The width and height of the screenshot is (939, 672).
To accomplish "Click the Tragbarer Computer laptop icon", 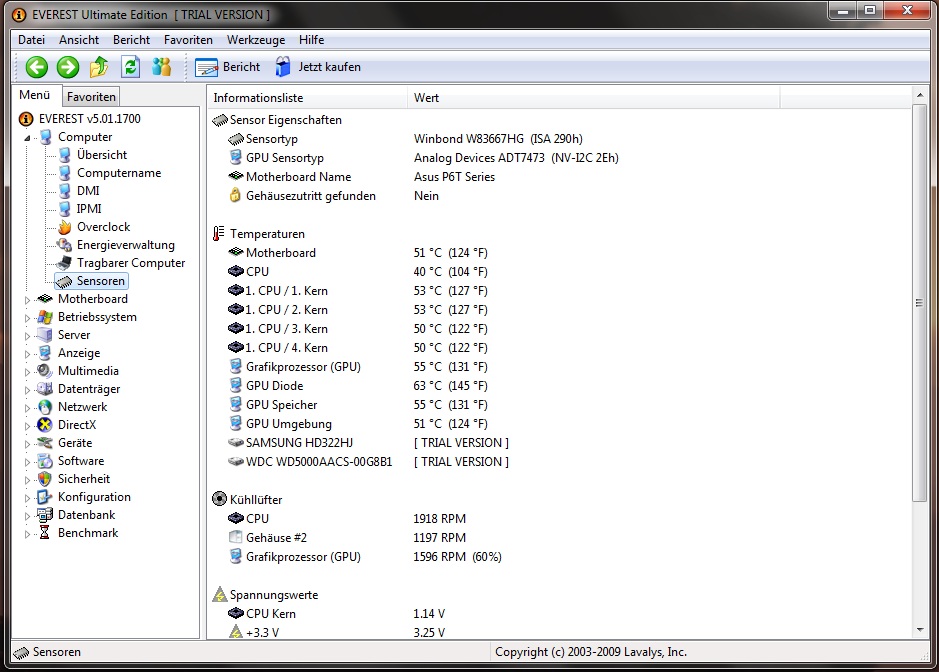I will click(x=65, y=263).
